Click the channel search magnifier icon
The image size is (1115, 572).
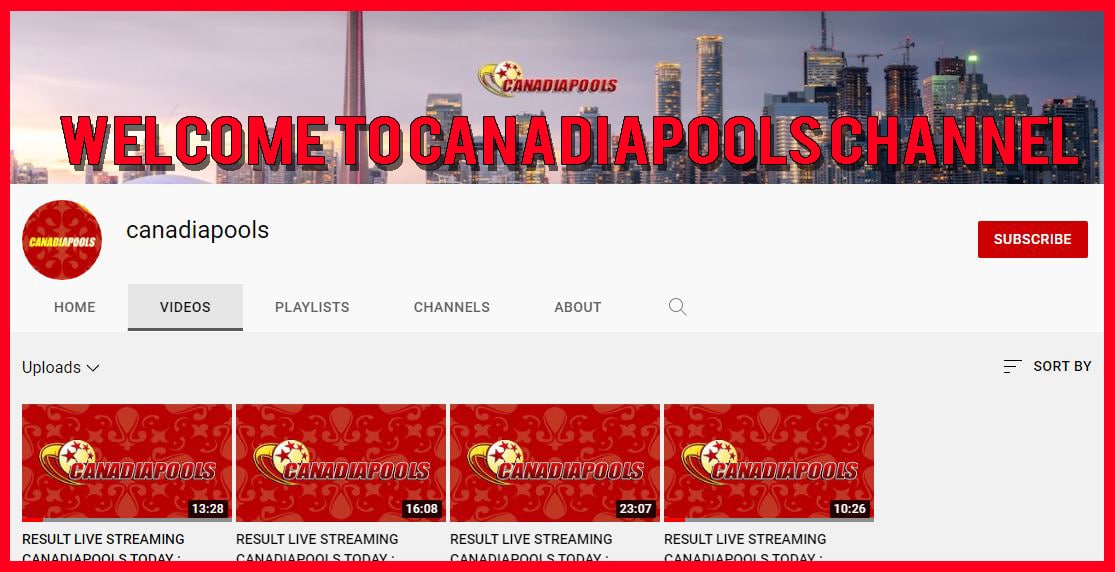(x=677, y=307)
